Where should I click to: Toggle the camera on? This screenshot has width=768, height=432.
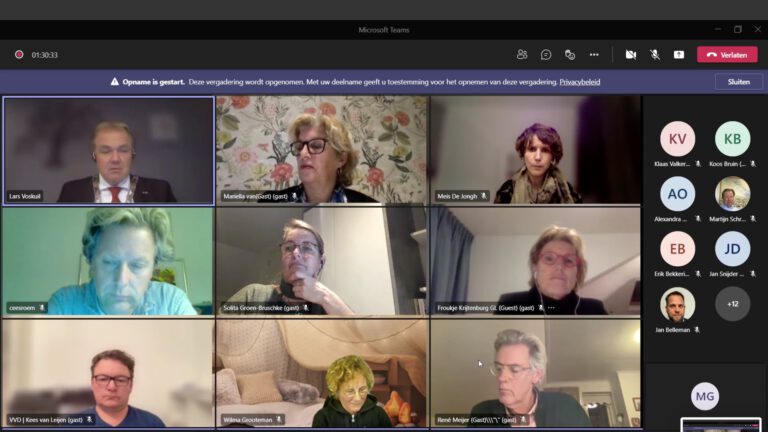[630, 54]
